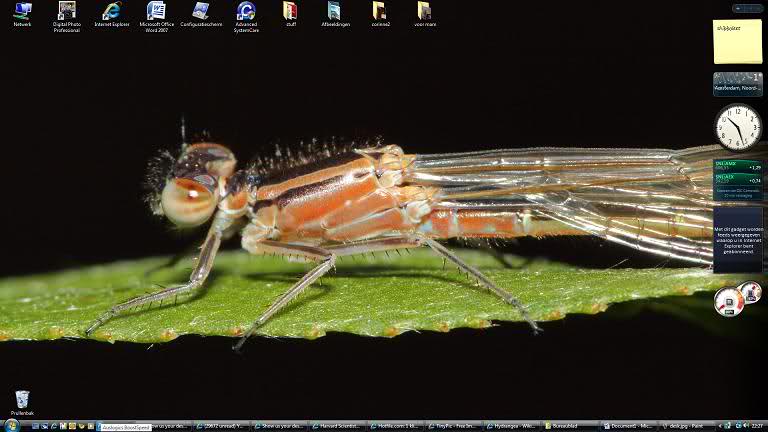Click the Internet Explorer quick launch icon
Viewport: 768px width, 432px height.
pyautogui.click(x=54, y=427)
